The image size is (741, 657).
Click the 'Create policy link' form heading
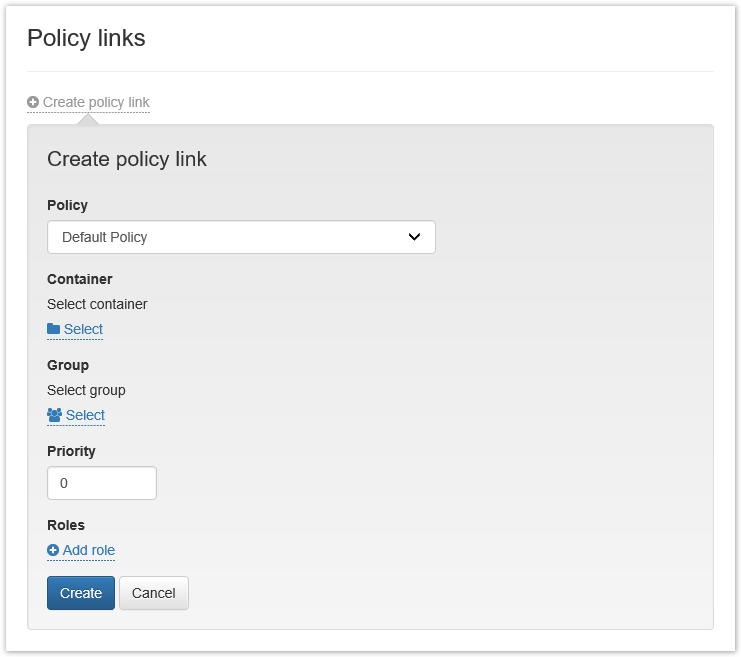coord(127,159)
